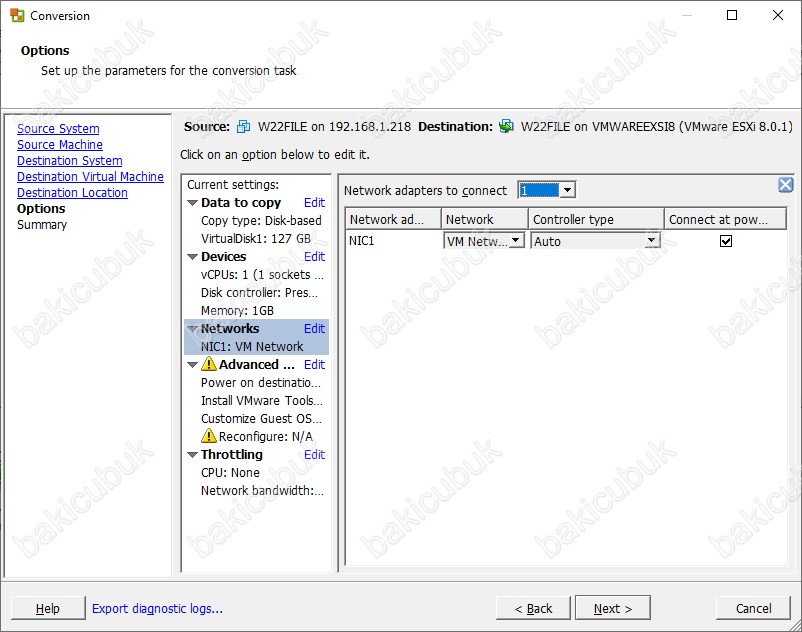This screenshot has height=632, width=802.
Task: Select the Summary step label
Action: [x=42, y=224]
